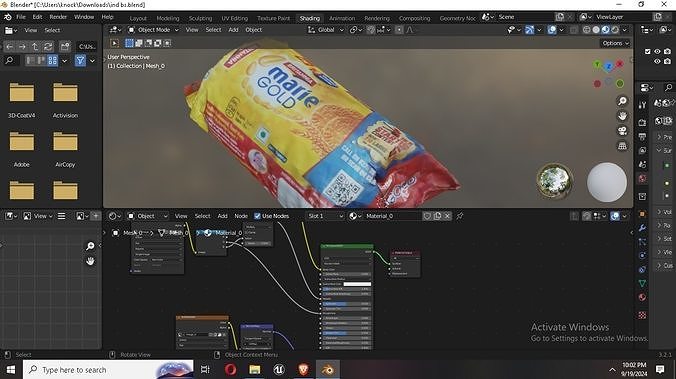Open the viewport Add menu
This screenshot has width=676, height=379.
click(x=233, y=30)
